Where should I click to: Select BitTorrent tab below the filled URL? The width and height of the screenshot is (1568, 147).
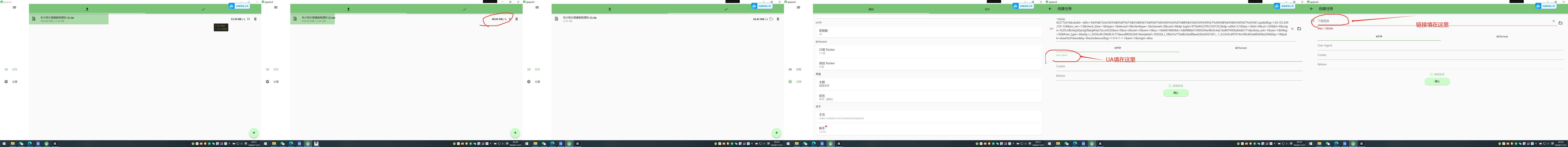pos(1241,48)
